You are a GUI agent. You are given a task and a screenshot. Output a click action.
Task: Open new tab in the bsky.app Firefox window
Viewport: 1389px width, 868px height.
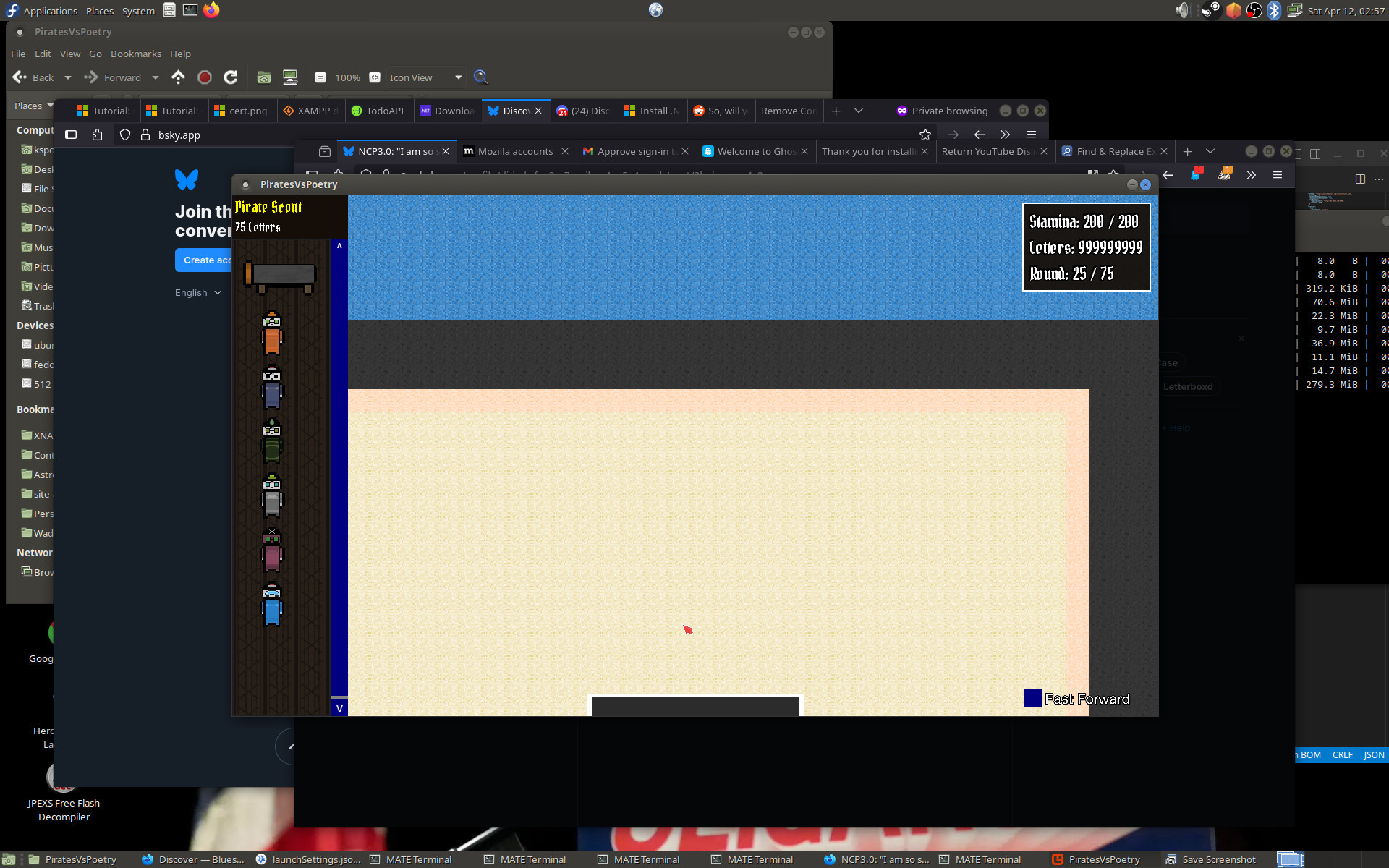pos(836,111)
